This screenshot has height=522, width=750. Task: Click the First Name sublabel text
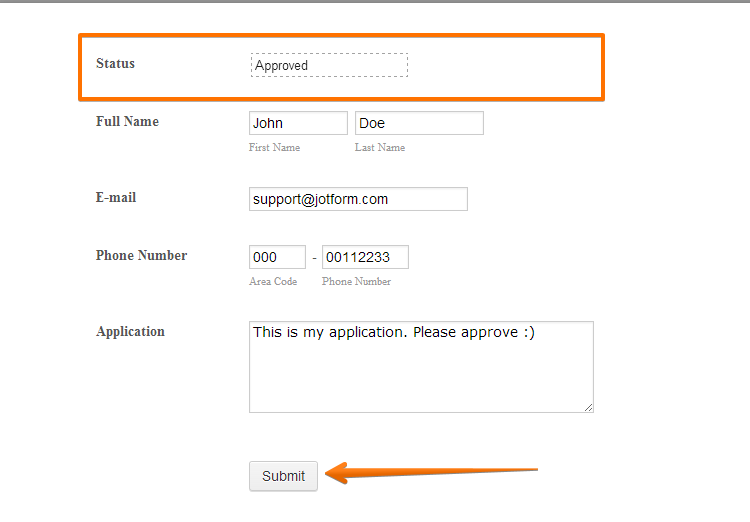tap(274, 148)
